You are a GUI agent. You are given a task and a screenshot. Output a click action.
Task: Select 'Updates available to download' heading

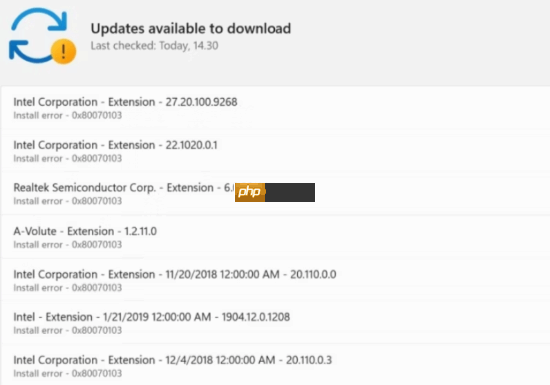pos(191,29)
